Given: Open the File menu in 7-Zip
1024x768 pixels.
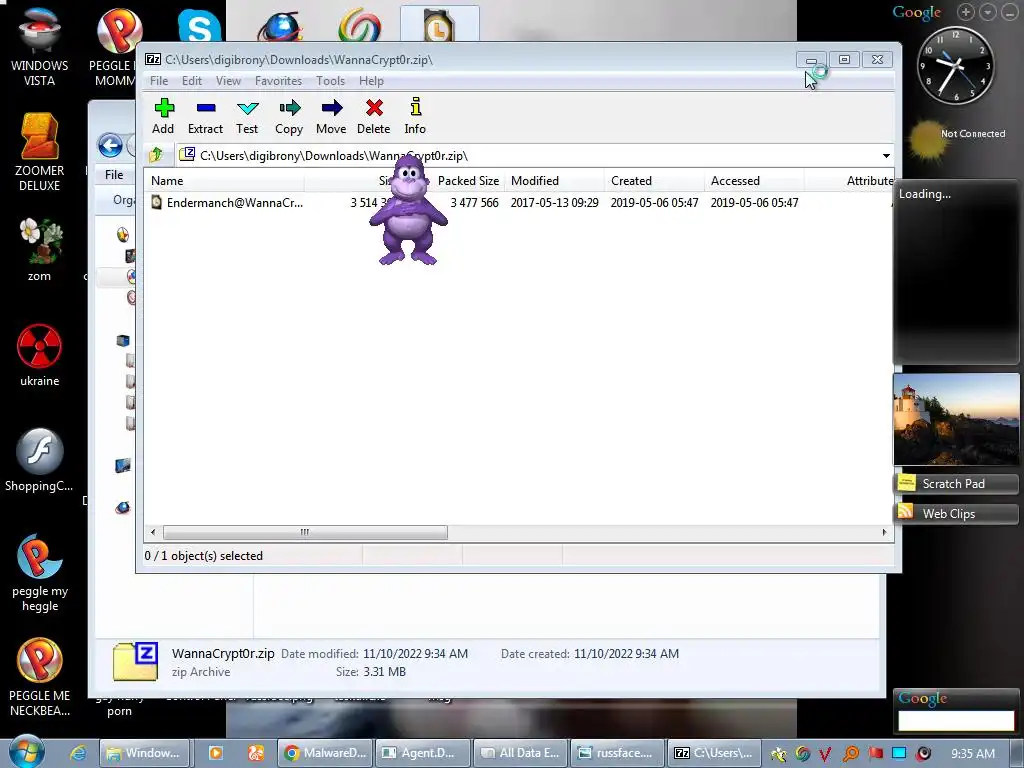Looking at the screenshot, I should (159, 81).
